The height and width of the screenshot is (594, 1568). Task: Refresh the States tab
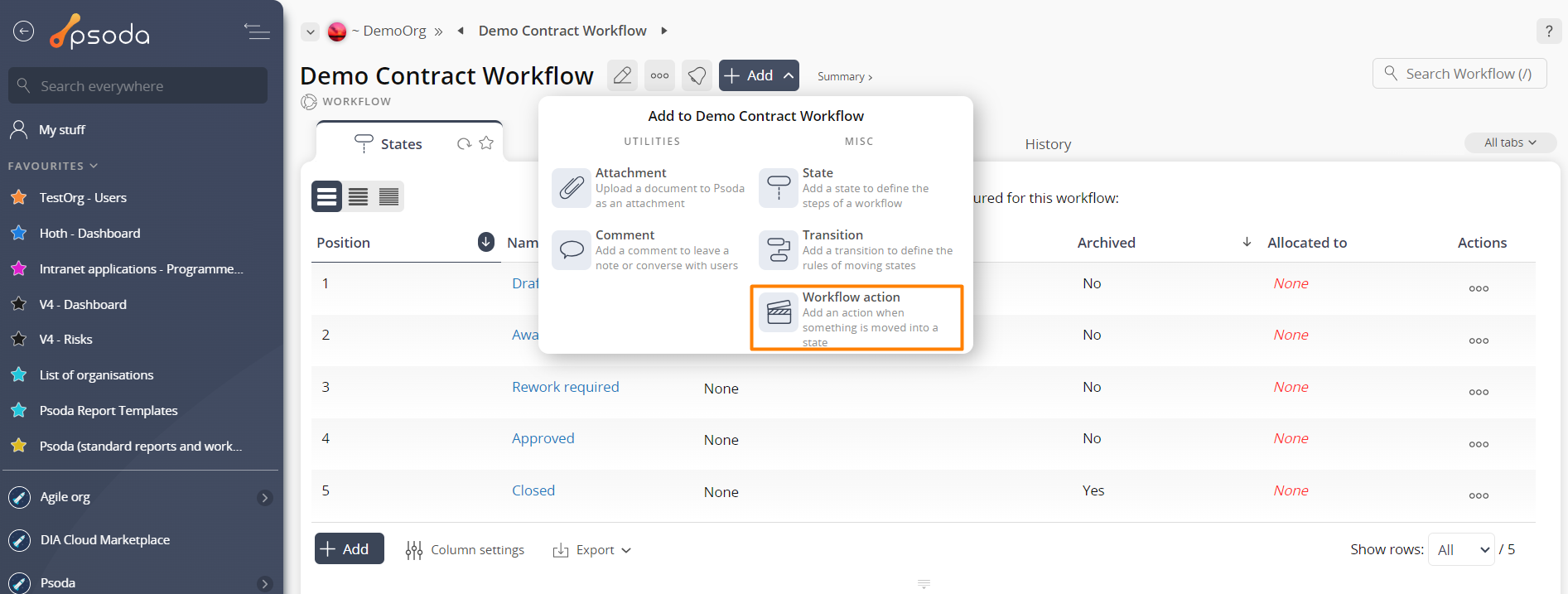[464, 143]
